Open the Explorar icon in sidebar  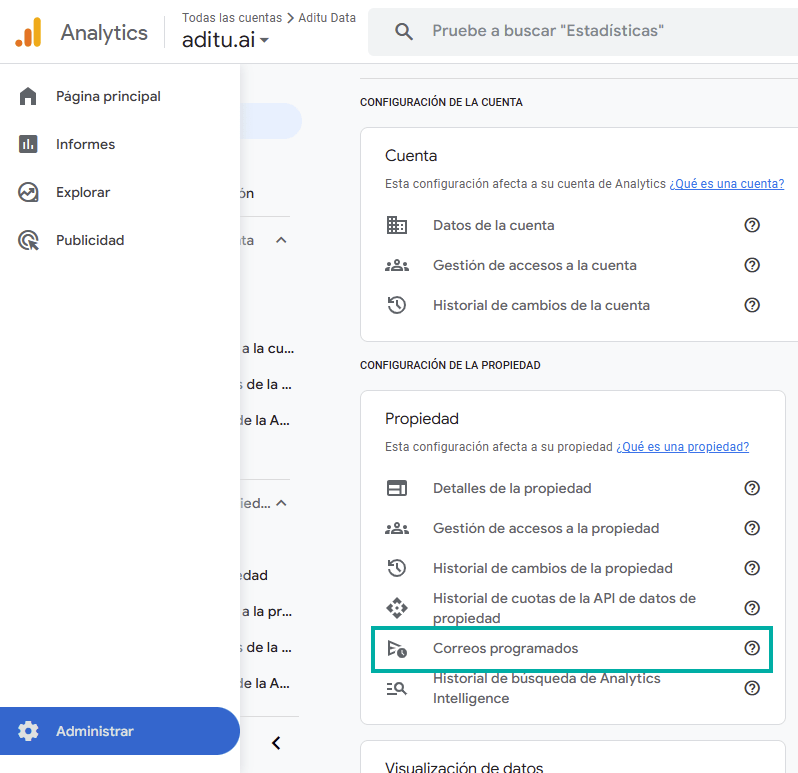pyautogui.click(x=28, y=192)
